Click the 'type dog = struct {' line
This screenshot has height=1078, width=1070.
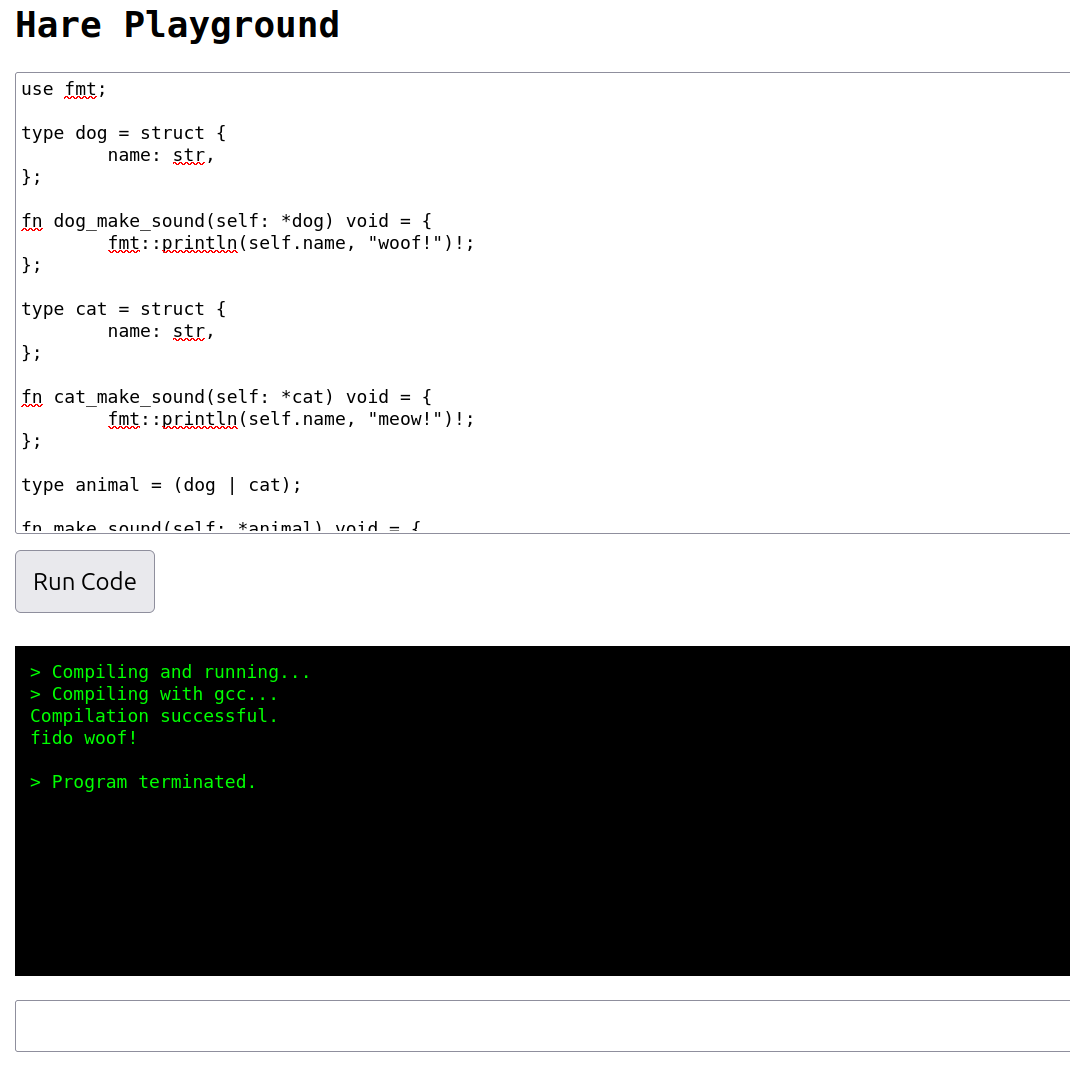pos(123,133)
